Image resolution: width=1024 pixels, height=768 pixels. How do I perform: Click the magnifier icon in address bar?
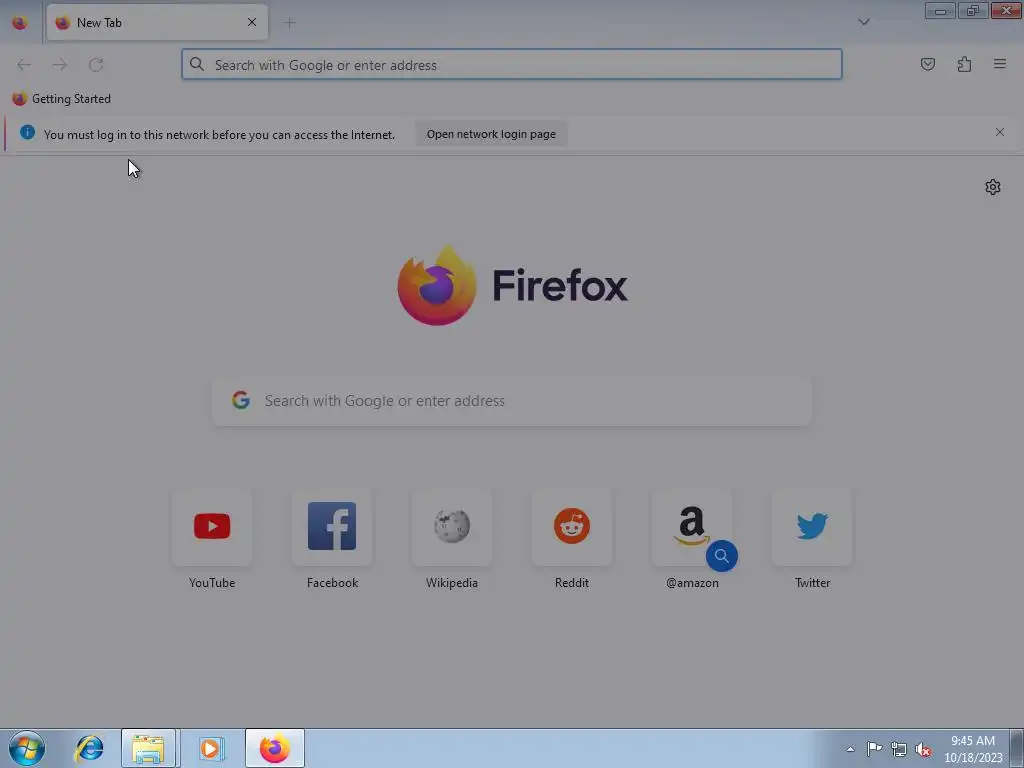197,64
